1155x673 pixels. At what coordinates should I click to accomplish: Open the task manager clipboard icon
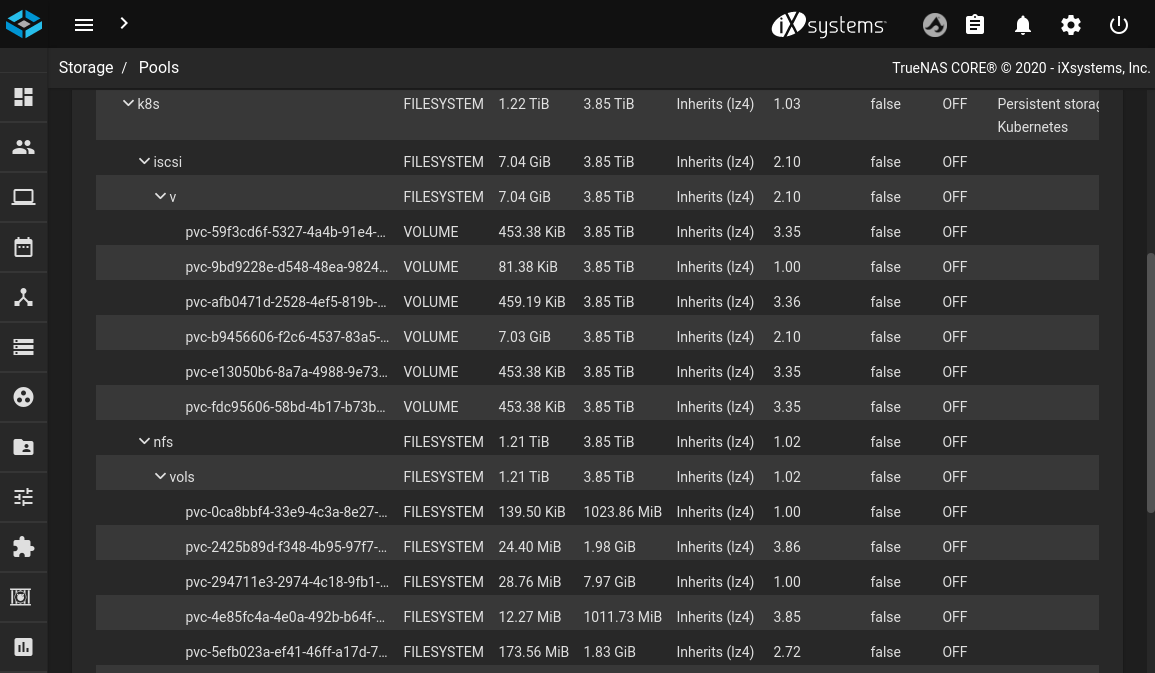click(x=974, y=25)
